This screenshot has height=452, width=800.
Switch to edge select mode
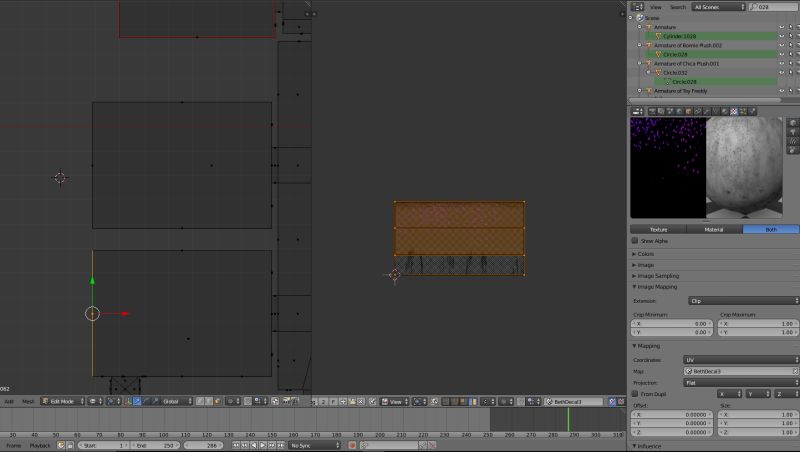(x=209, y=401)
